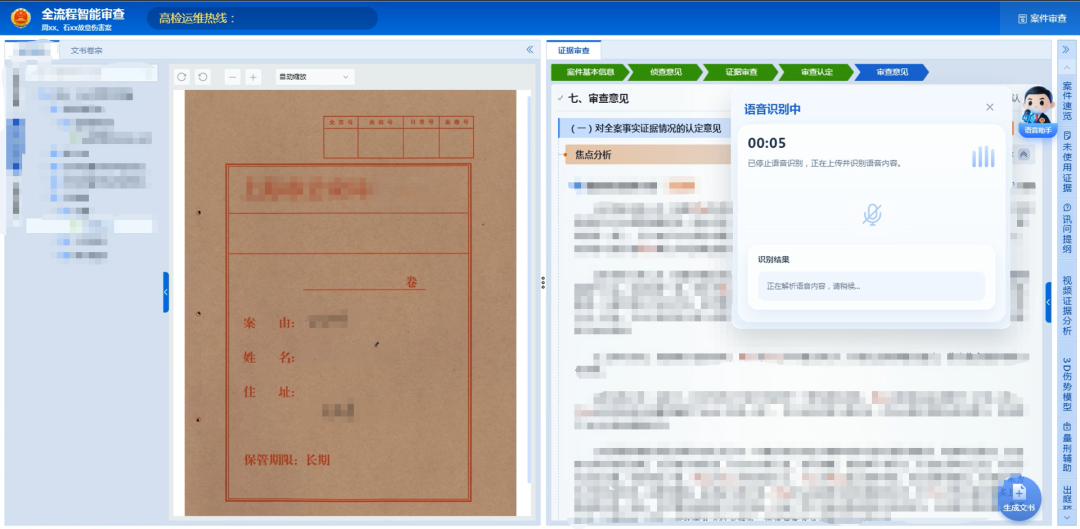Zoom in document with plus button
Screen dimensions: 1080x529
[x=253, y=77]
